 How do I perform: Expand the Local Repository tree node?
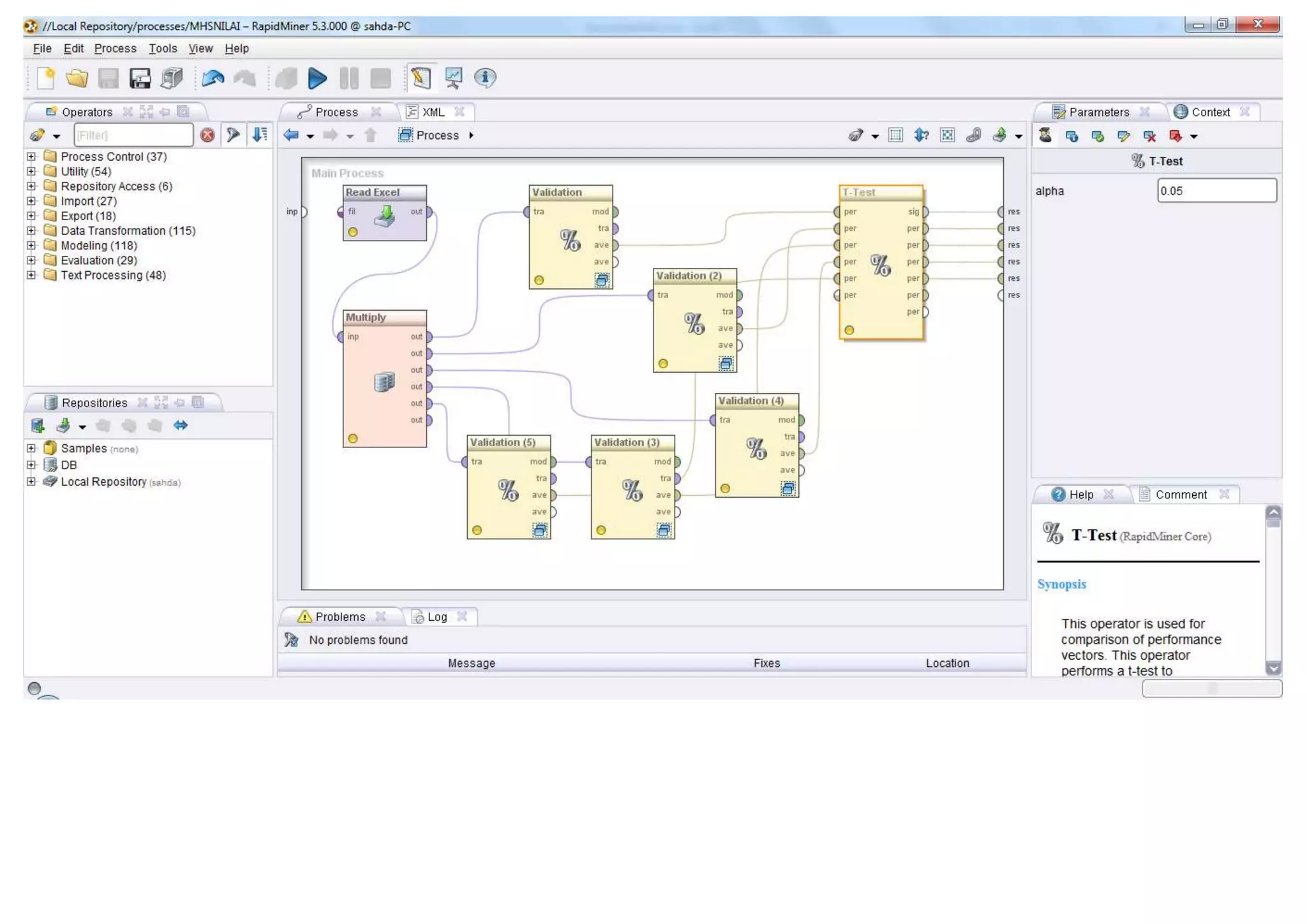tap(31, 482)
